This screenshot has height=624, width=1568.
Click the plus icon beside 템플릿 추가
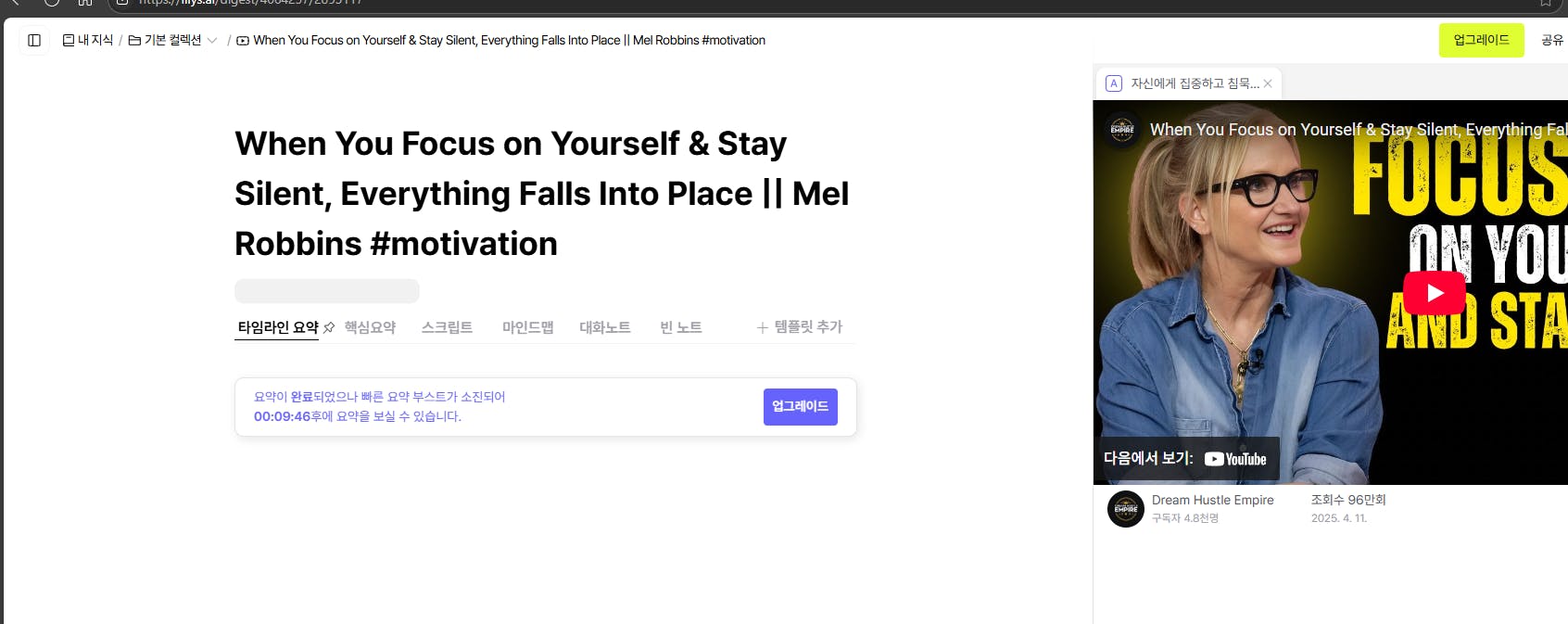tap(762, 327)
